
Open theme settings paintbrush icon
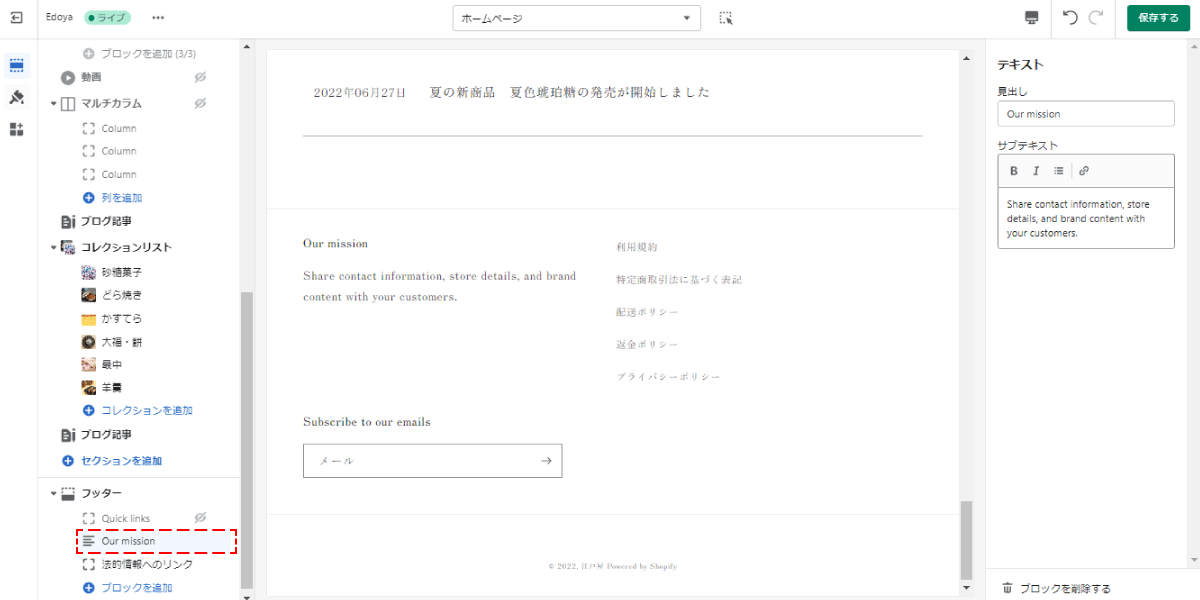[17, 97]
